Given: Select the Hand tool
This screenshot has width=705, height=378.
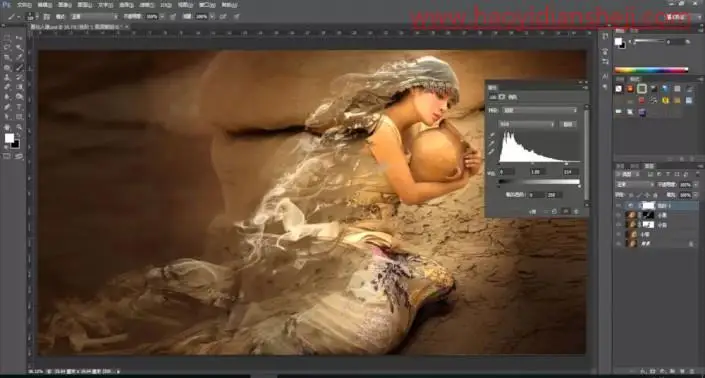Looking at the screenshot, I should [x=7, y=127].
